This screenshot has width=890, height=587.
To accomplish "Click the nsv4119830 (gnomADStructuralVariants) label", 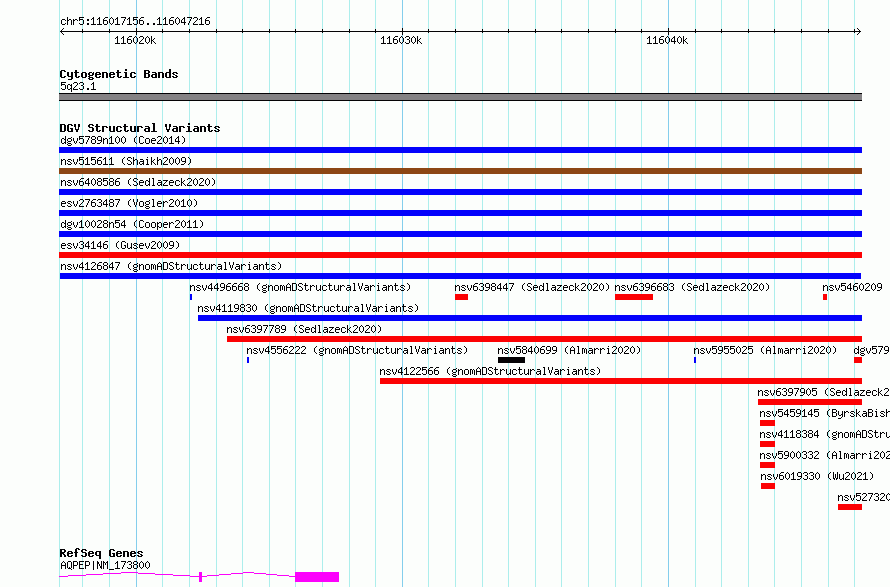I will coord(308,308).
